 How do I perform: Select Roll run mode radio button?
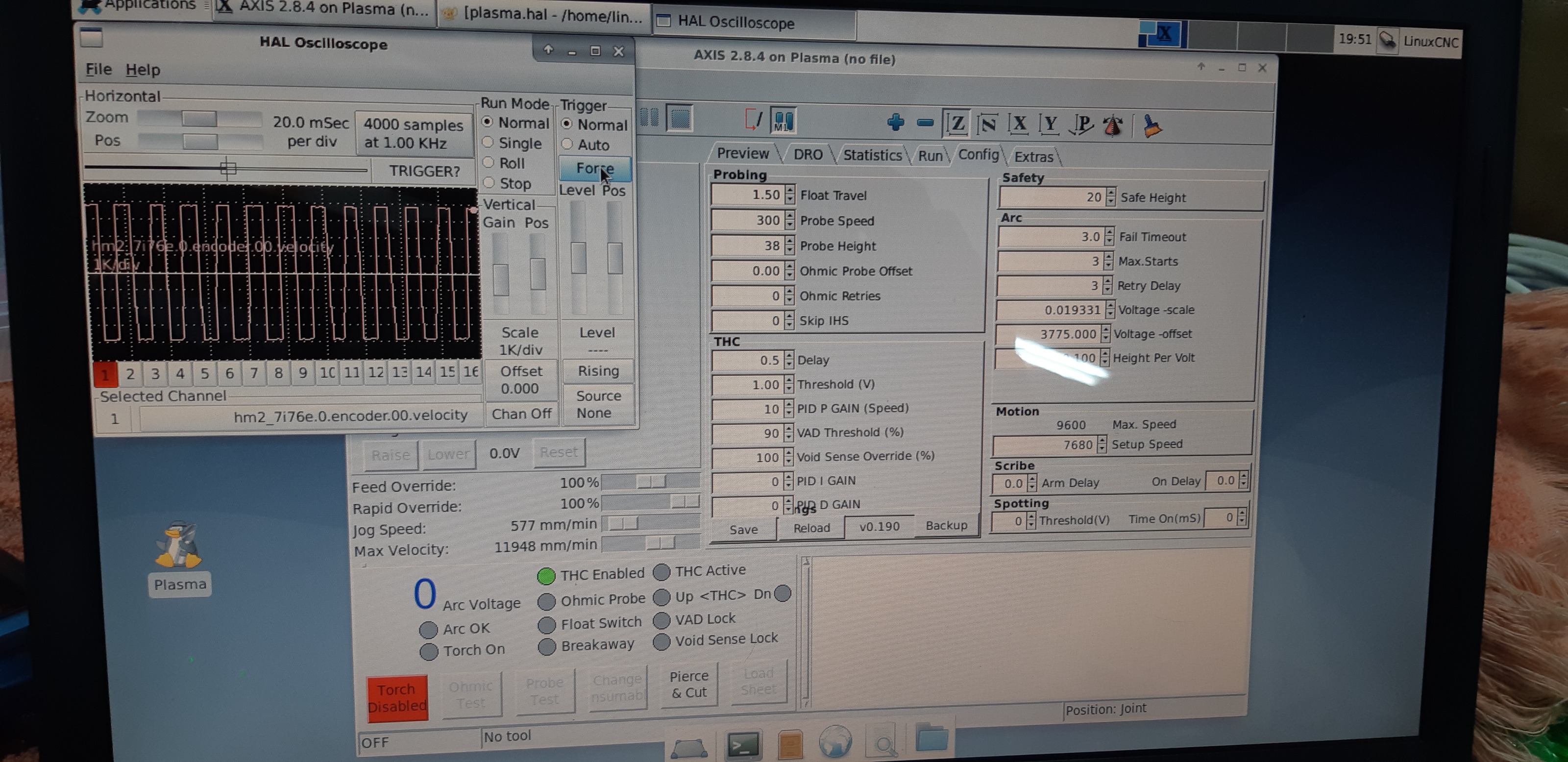488,162
